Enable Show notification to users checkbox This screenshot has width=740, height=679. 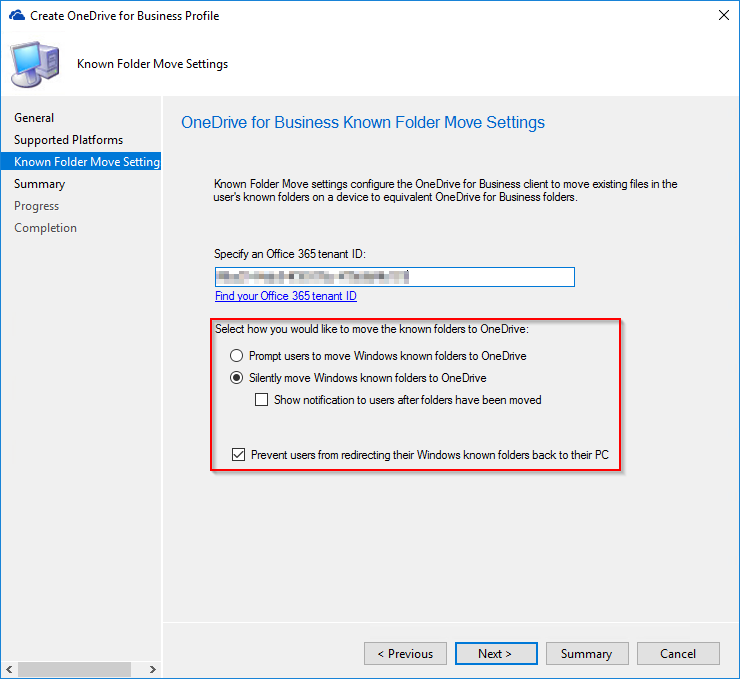tap(262, 400)
